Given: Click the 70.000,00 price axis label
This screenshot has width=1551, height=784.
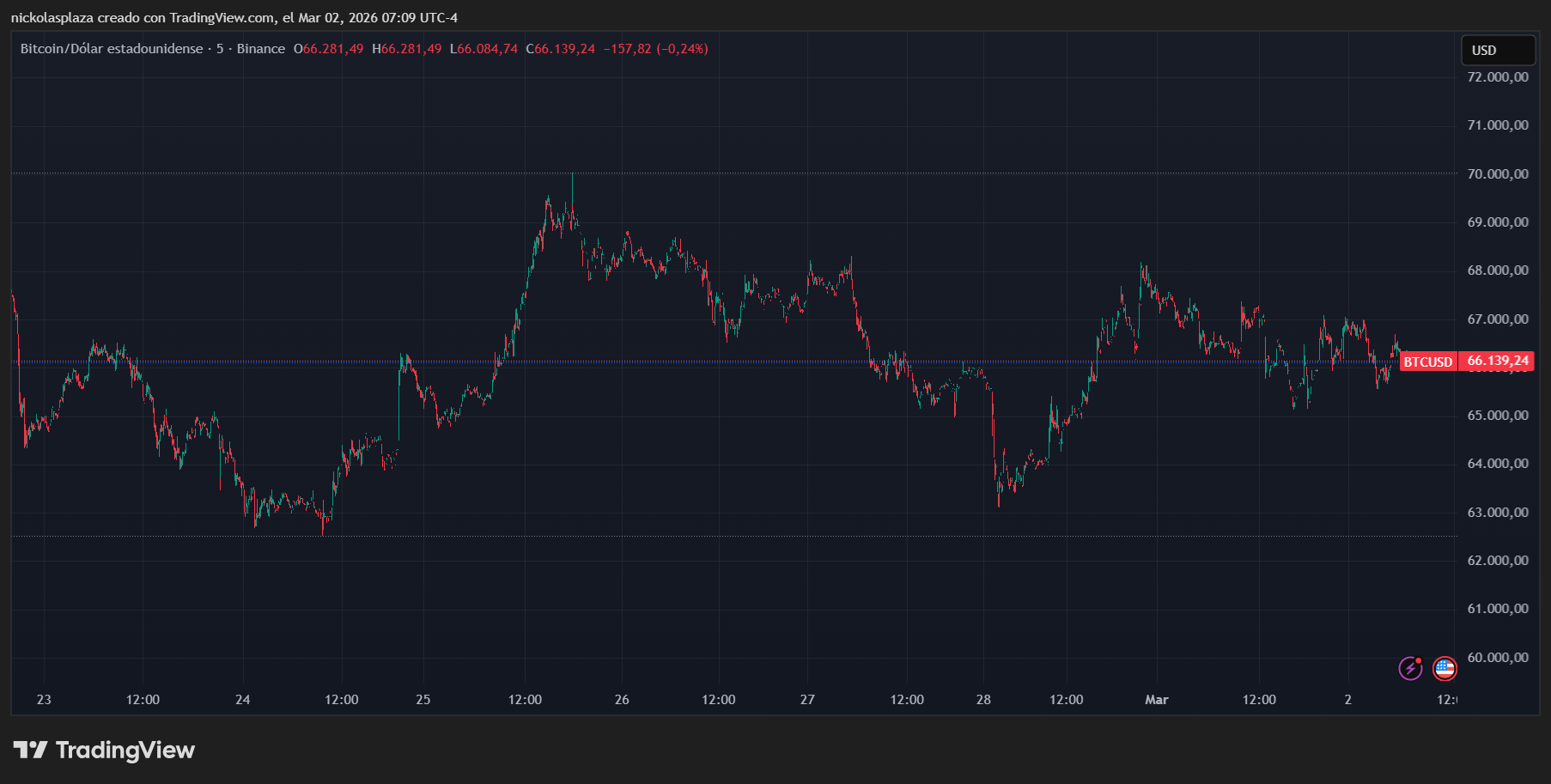Looking at the screenshot, I should pyautogui.click(x=1497, y=174).
